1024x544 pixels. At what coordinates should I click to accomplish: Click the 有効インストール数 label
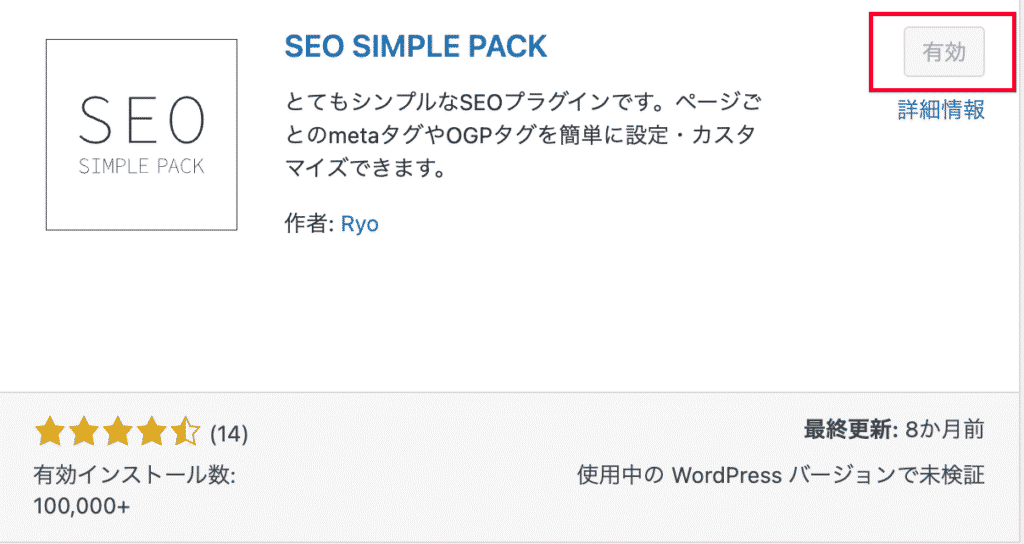[134, 473]
